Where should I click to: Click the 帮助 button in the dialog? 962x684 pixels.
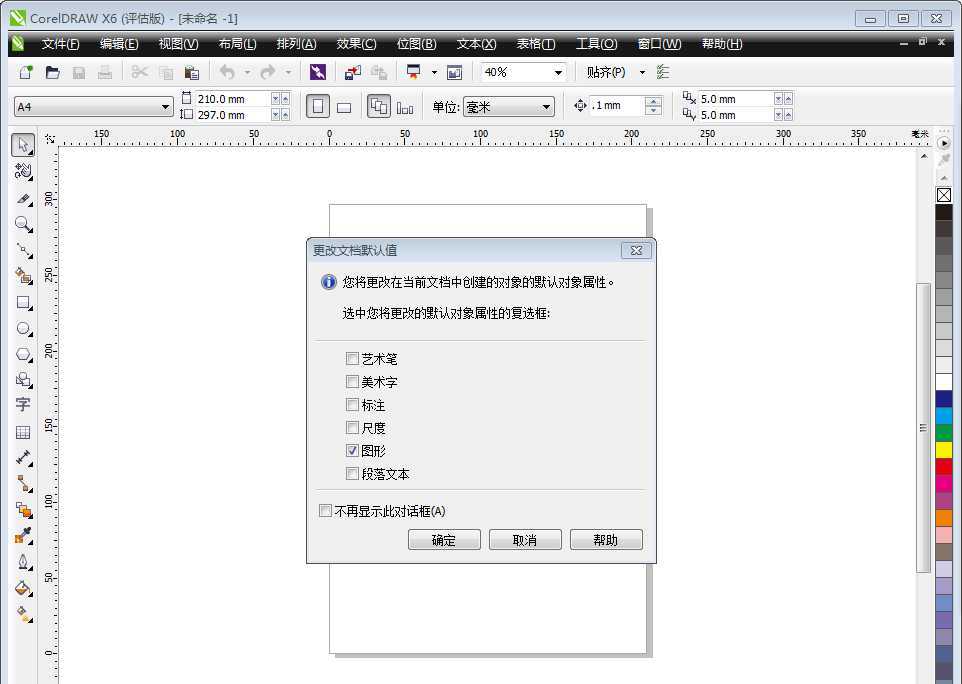tap(606, 539)
